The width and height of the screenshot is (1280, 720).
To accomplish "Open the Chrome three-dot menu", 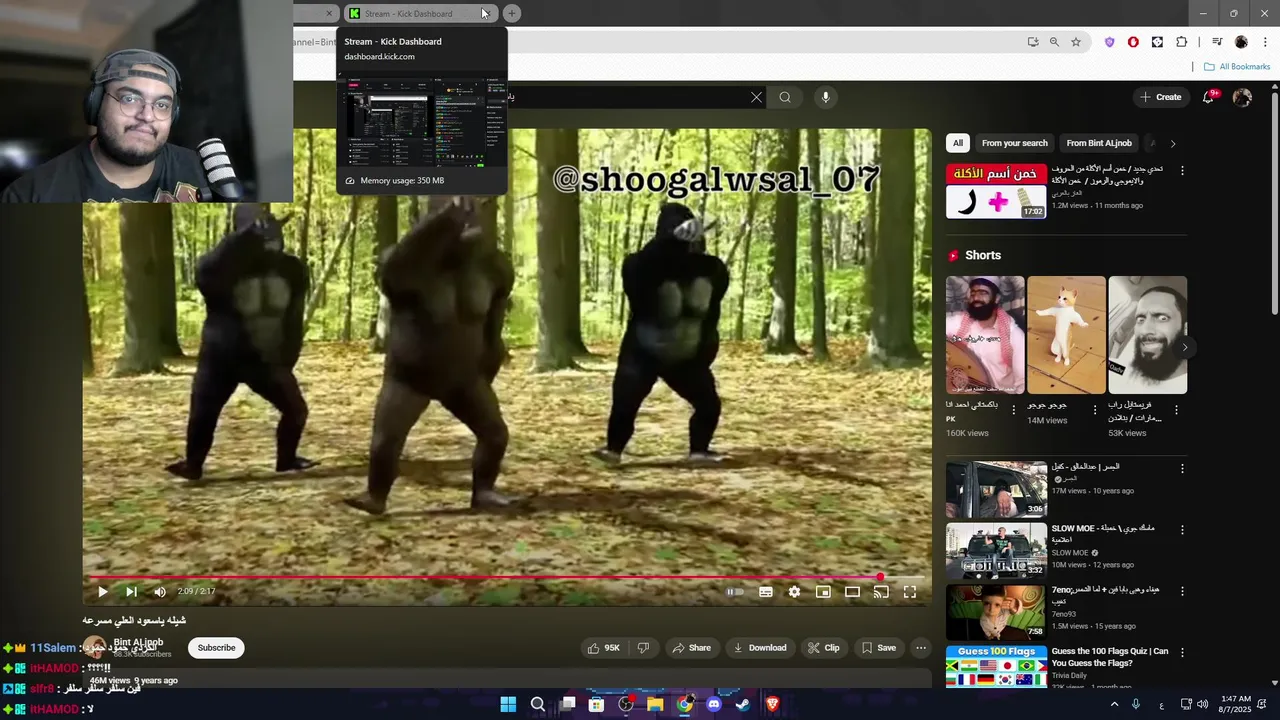I will [1264, 42].
